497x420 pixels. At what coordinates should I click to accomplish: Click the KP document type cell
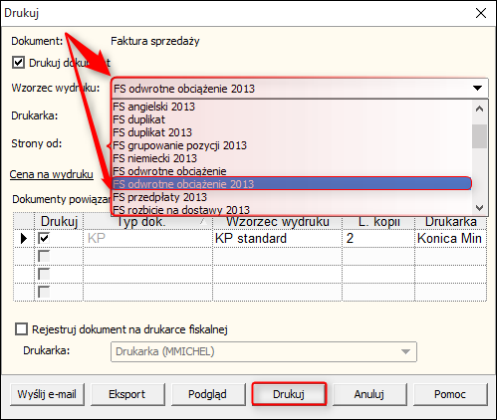(148, 238)
